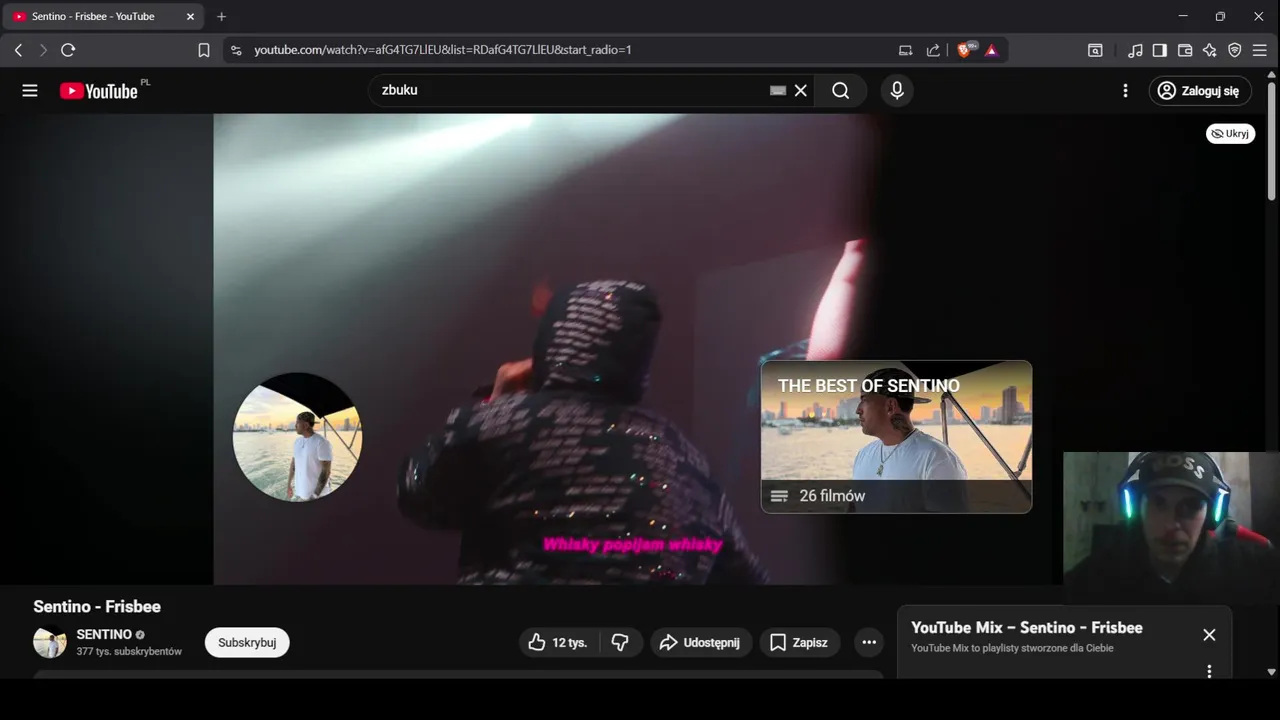Screen dimensions: 1280x720
Task: Open the YouTube Mix panel three-dot menu
Action: pos(1209,671)
